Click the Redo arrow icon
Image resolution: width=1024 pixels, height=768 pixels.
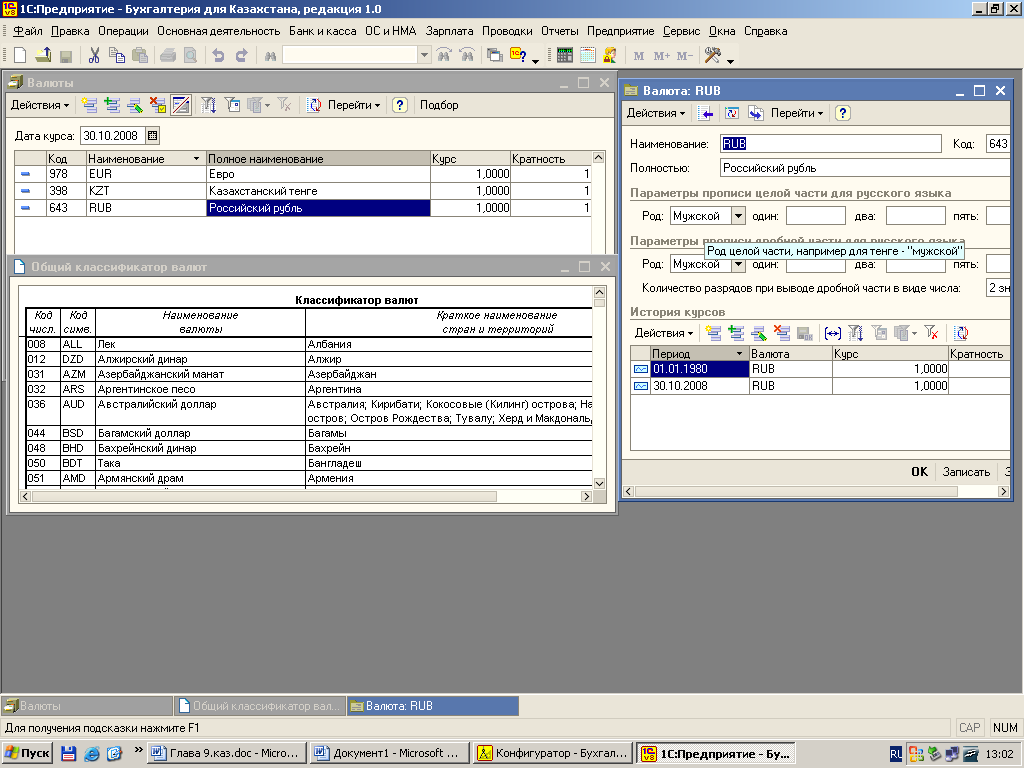coord(242,56)
